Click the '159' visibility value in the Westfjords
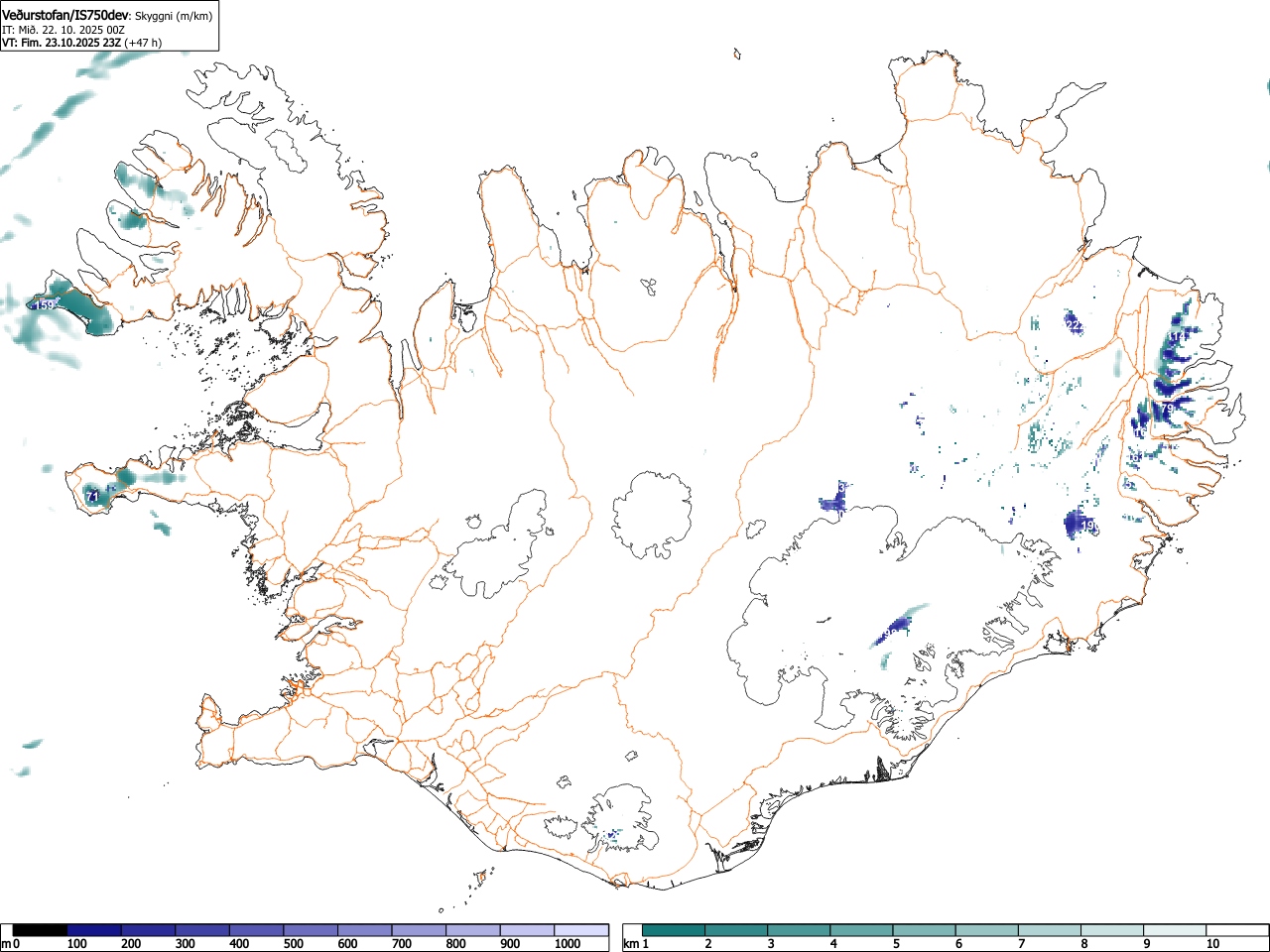 point(46,305)
